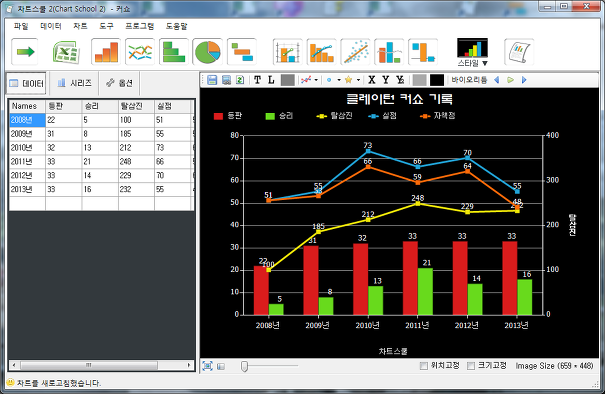This screenshot has width=605, height=394.
Task: Click the empty bottom row Names cell
Action: 27,203
